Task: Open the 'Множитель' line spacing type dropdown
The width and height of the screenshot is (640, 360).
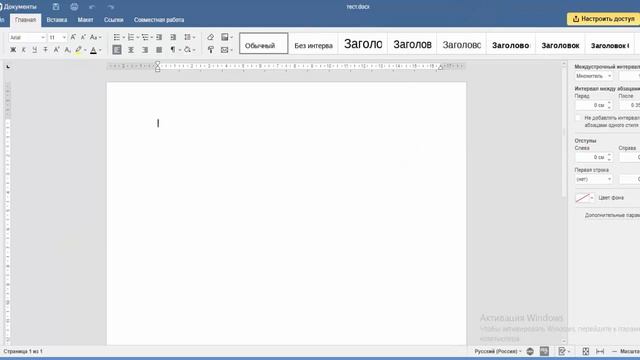Action: point(593,76)
